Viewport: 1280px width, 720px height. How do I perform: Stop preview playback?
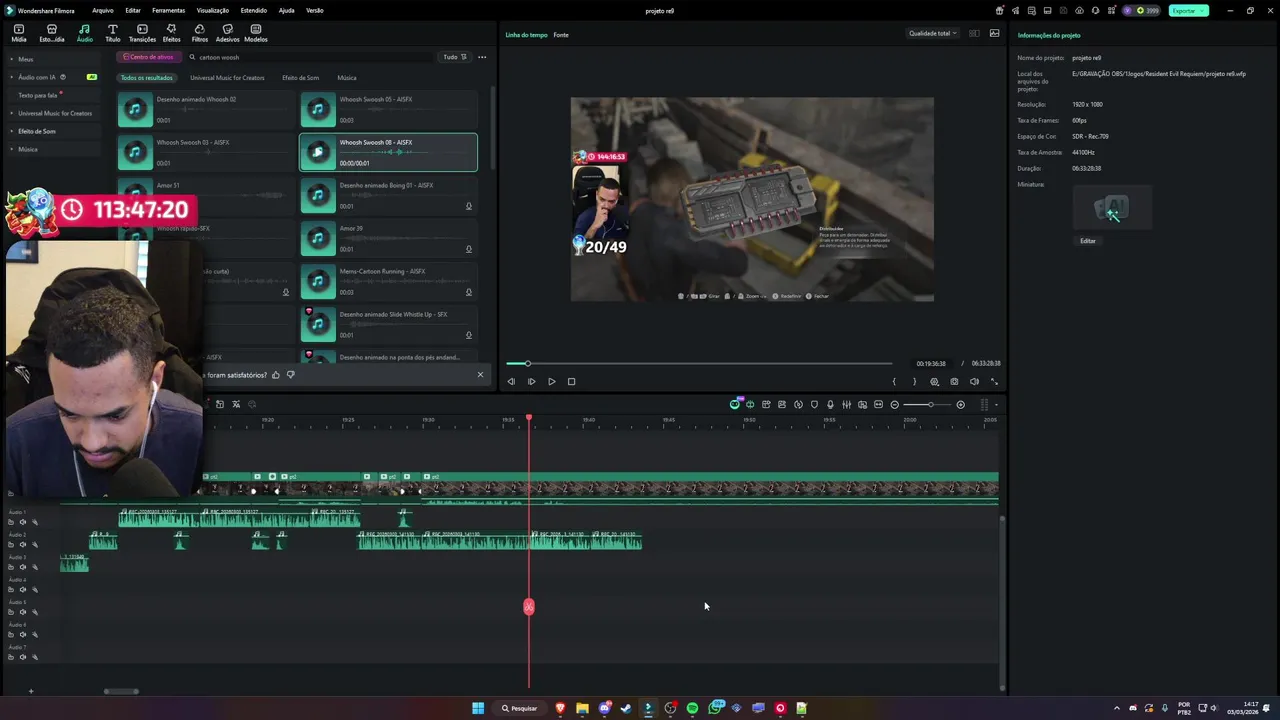tap(571, 381)
